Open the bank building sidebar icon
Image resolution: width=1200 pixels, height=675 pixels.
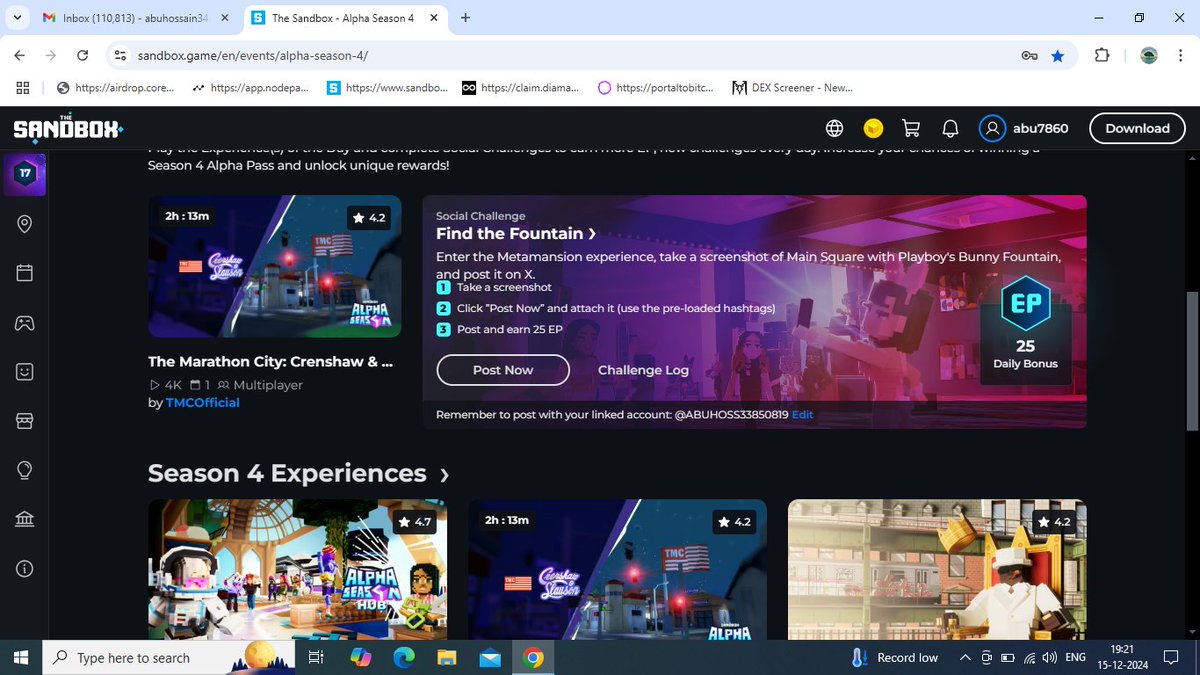(x=25, y=519)
